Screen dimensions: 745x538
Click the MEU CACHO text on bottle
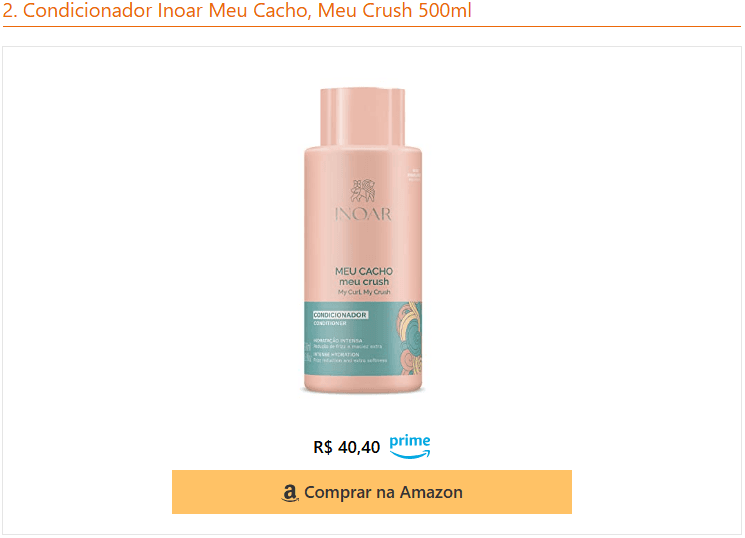(x=364, y=271)
